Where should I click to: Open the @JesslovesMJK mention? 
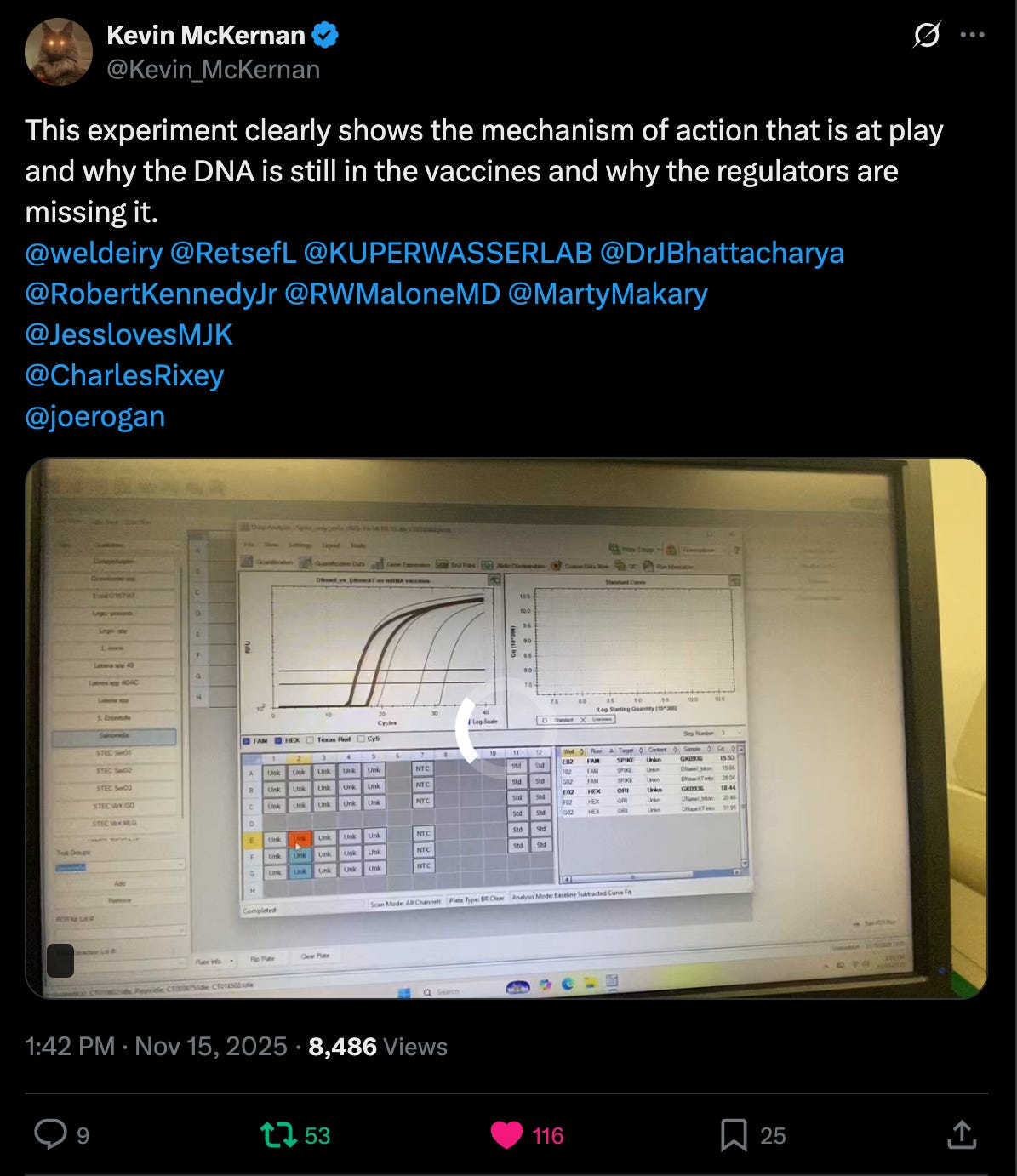[129, 334]
